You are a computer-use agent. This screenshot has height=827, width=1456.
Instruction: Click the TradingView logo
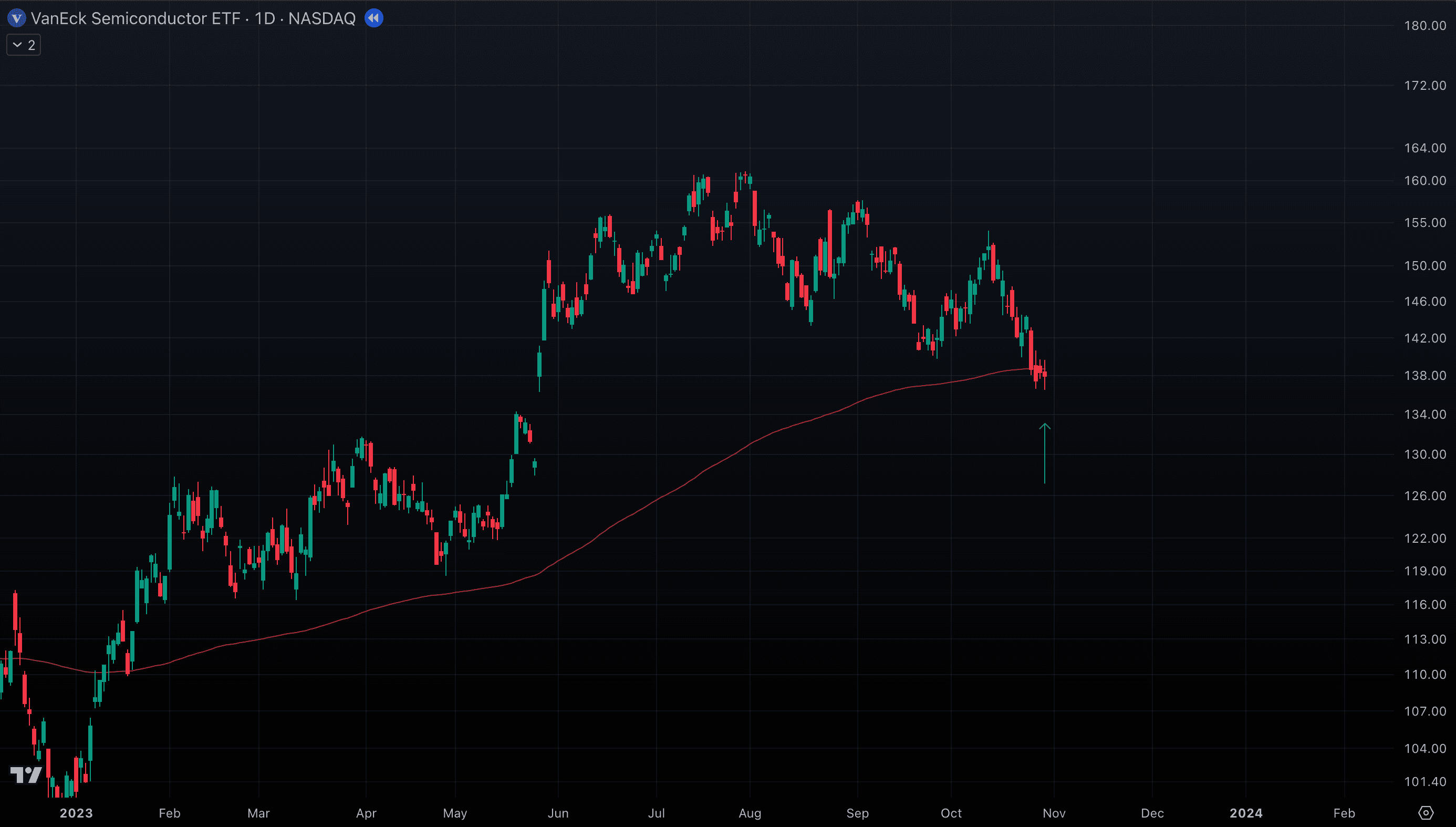(26, 774)
